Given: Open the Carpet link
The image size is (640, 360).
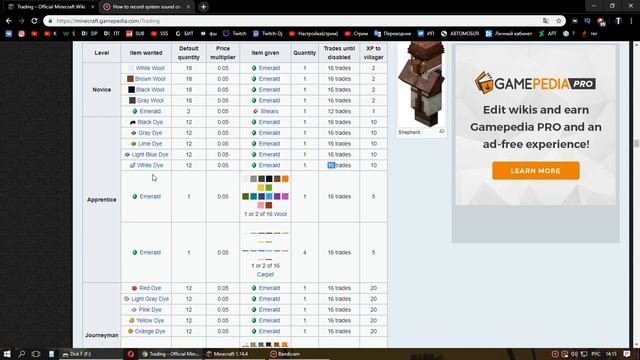Looking at the screenshot, I should click(x=265, y=274).
